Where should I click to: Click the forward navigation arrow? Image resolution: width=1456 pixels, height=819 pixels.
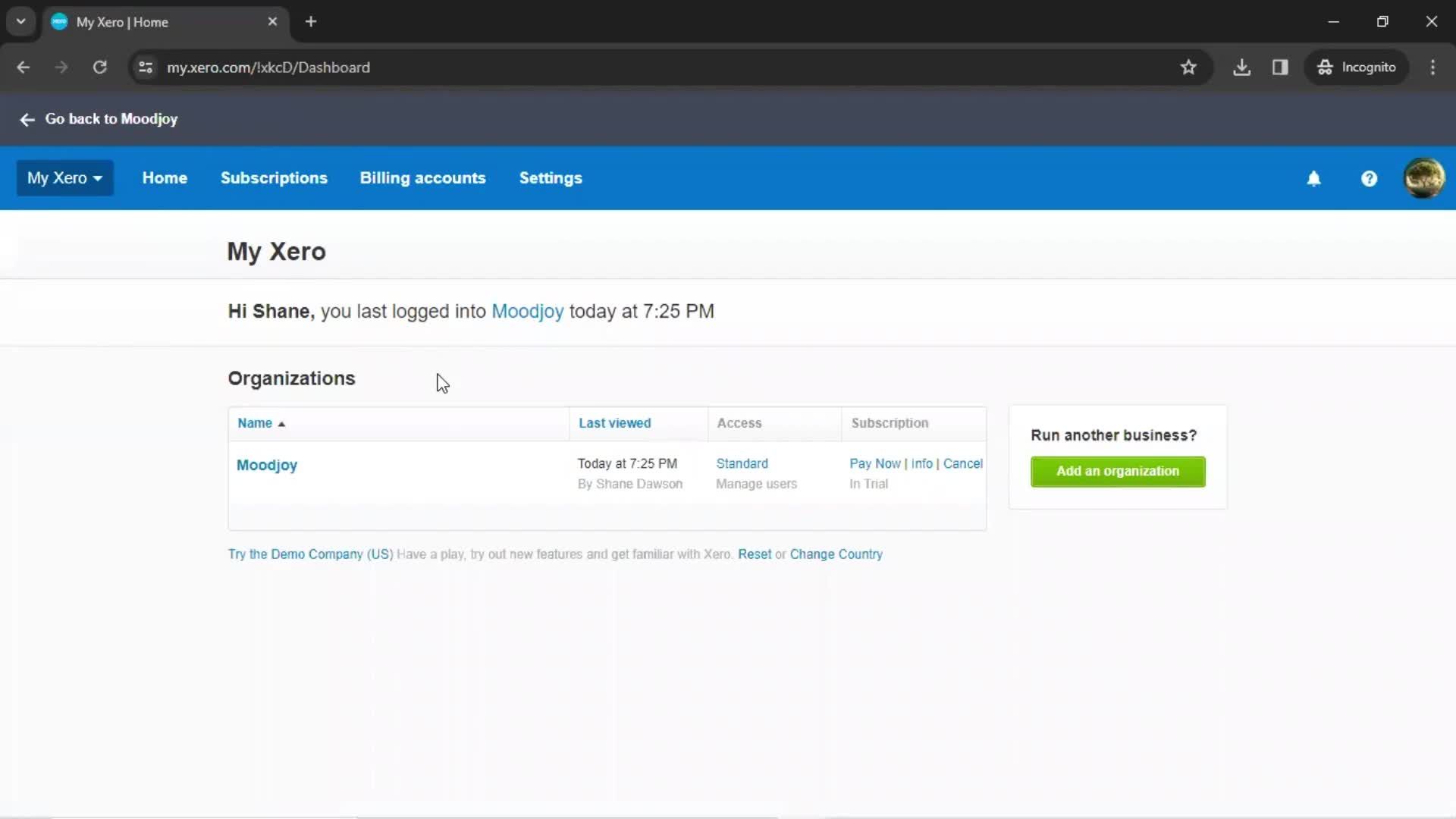click(61, 67)
